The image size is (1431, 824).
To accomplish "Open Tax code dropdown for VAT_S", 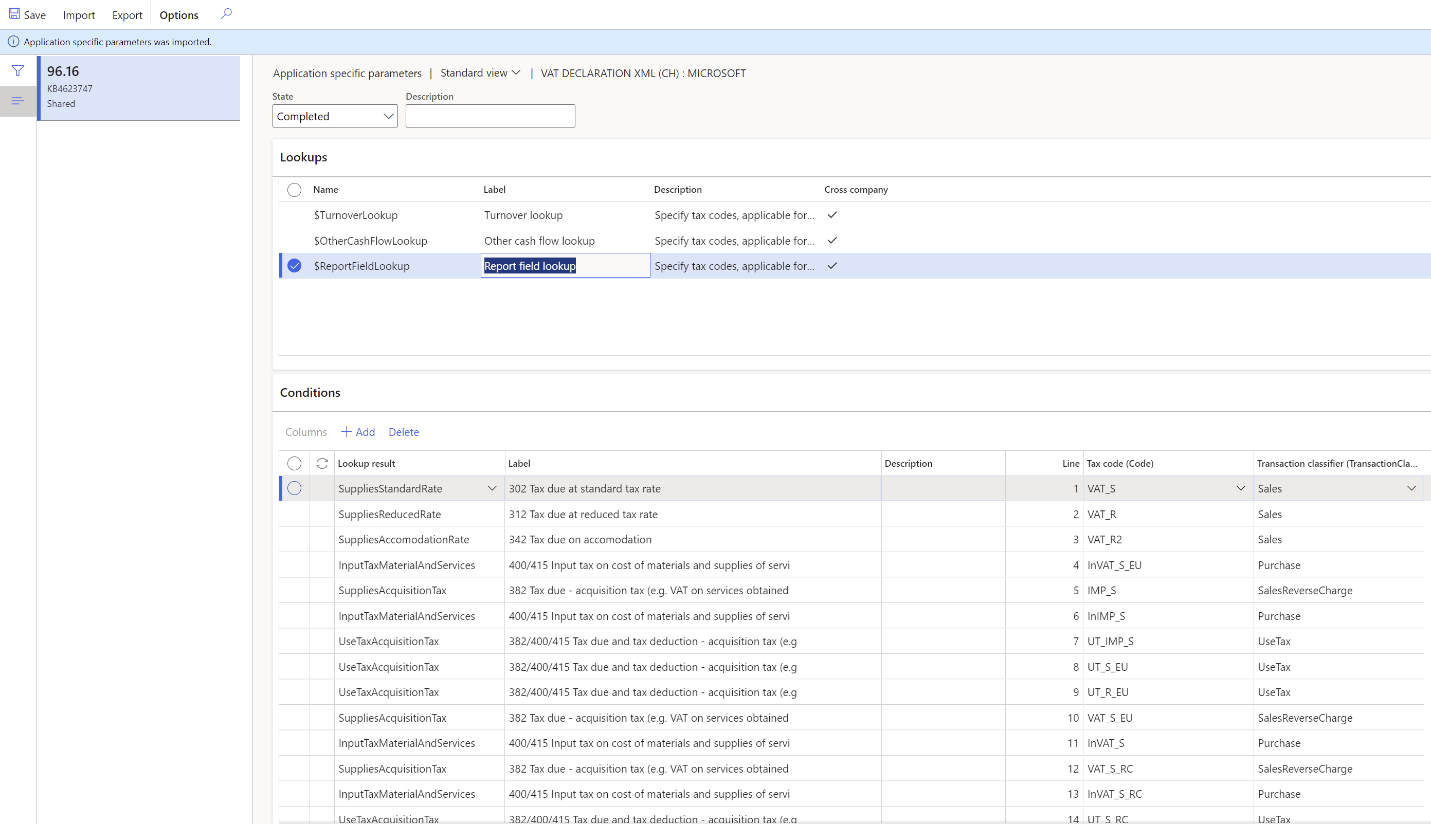I will 1240,488.
